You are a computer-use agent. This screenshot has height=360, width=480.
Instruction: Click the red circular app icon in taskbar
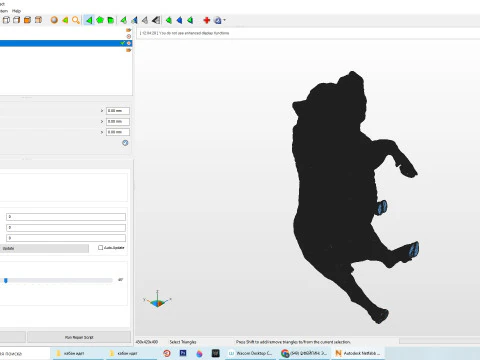[167, 353]
